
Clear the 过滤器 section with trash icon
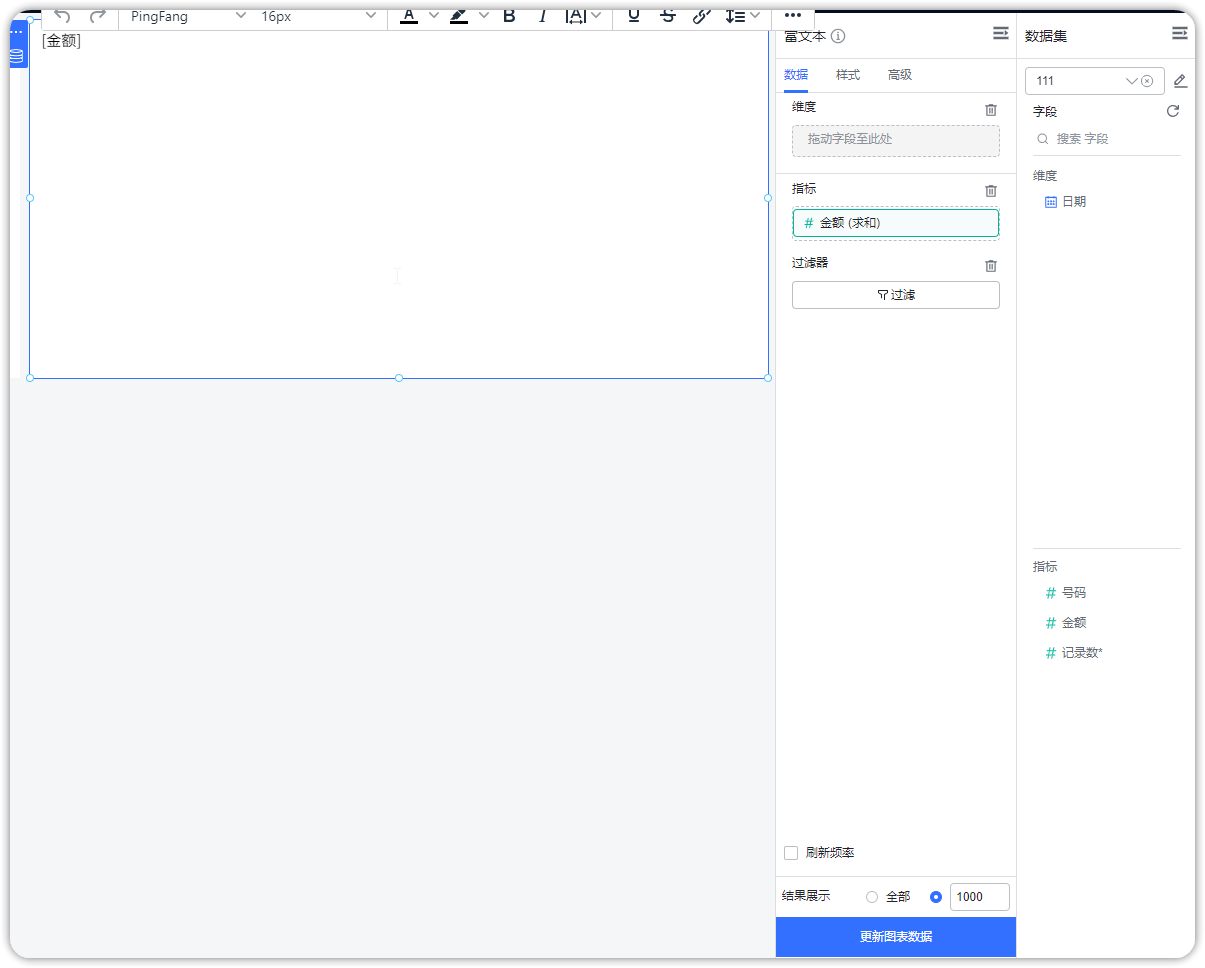990,265
